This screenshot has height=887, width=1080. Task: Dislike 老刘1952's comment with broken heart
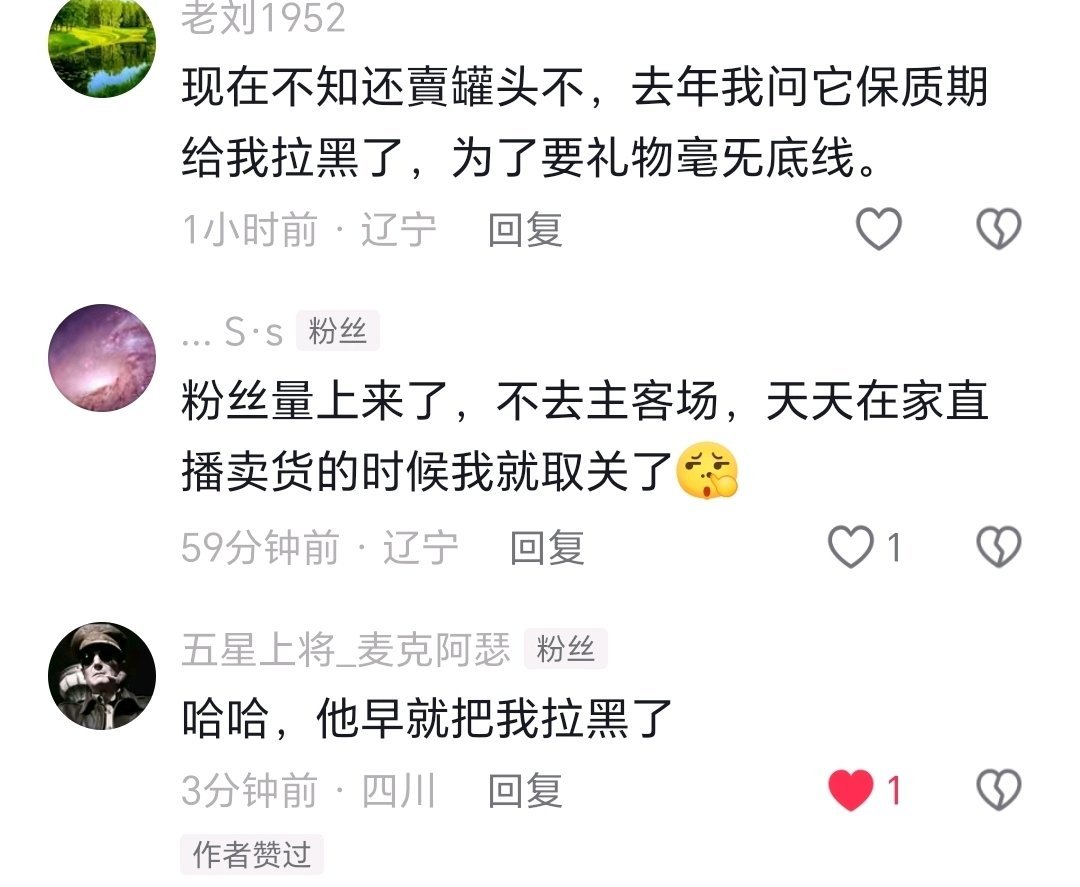999,229
